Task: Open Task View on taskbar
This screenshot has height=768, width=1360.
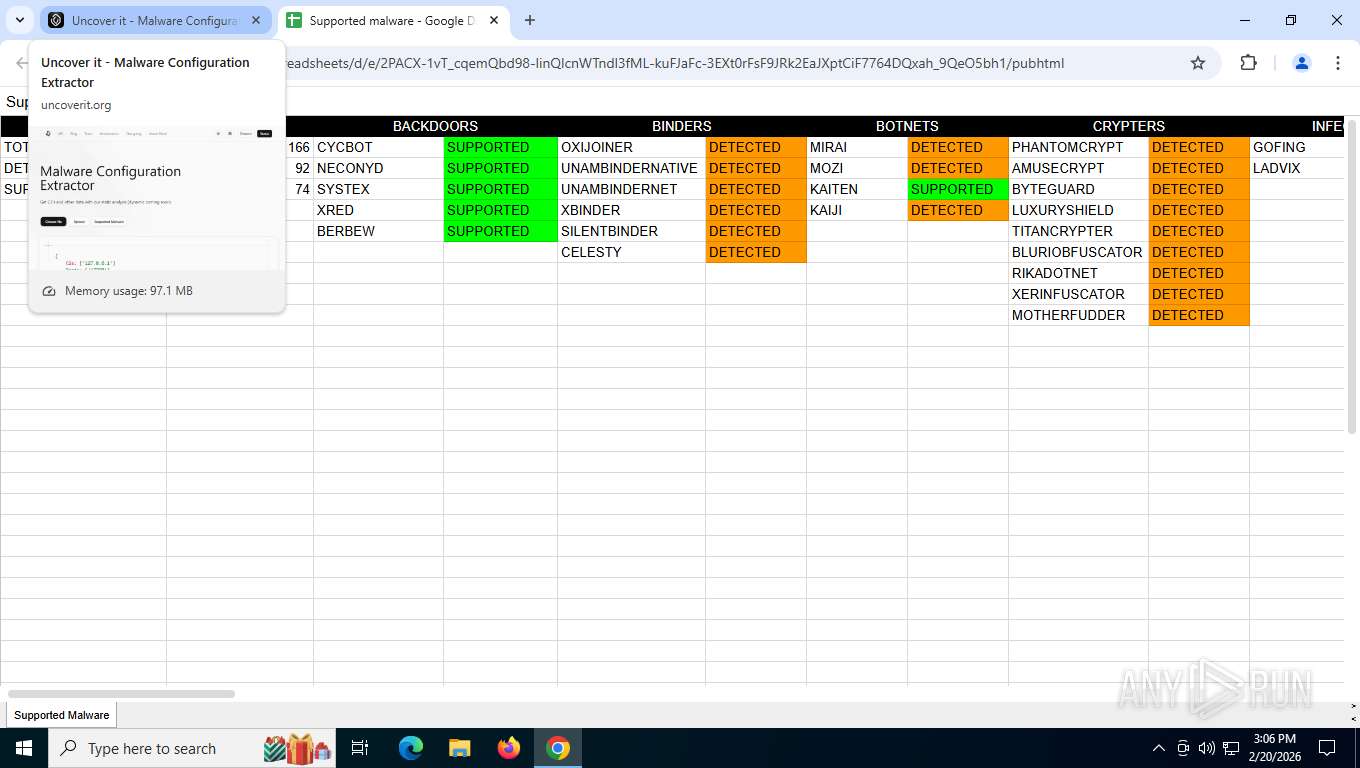Action: 361,748
